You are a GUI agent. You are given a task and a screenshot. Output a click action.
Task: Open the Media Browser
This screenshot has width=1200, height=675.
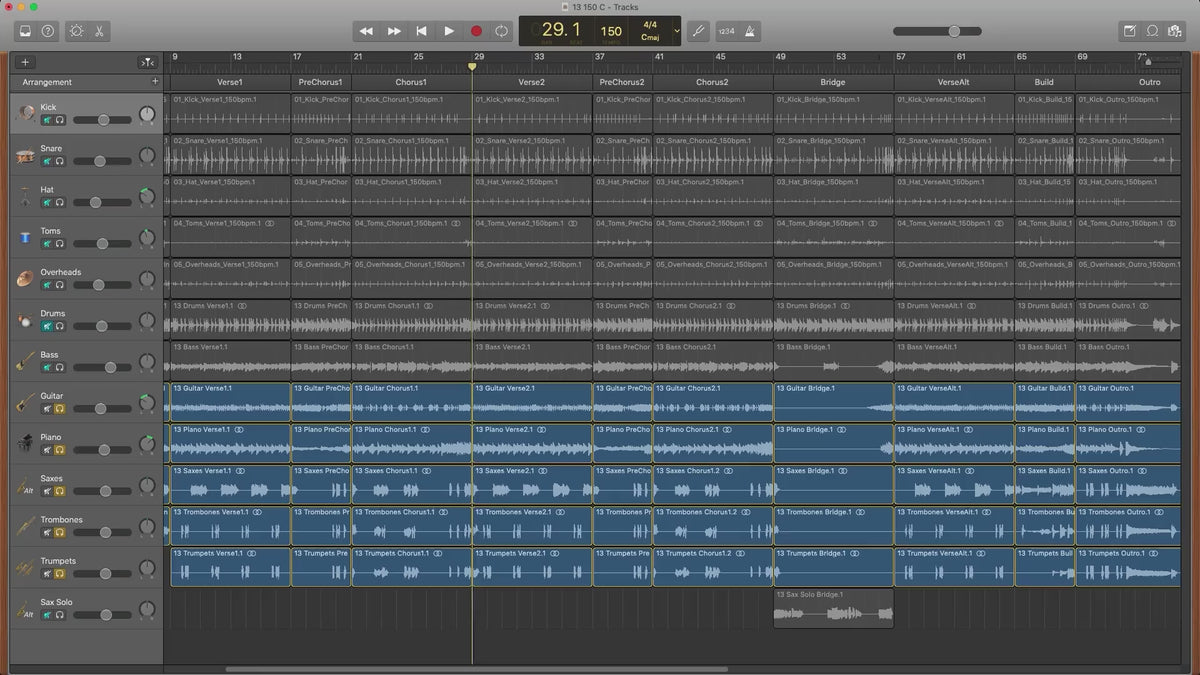pyautogui.click(x=1175, y=31)
